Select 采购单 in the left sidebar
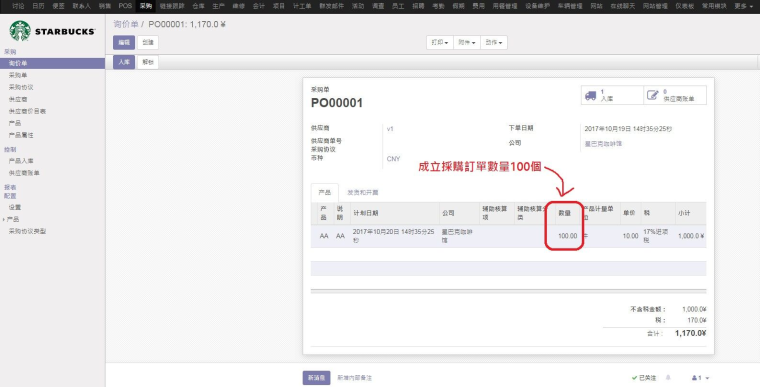760x387 pixels. click(x=18, y=75)
